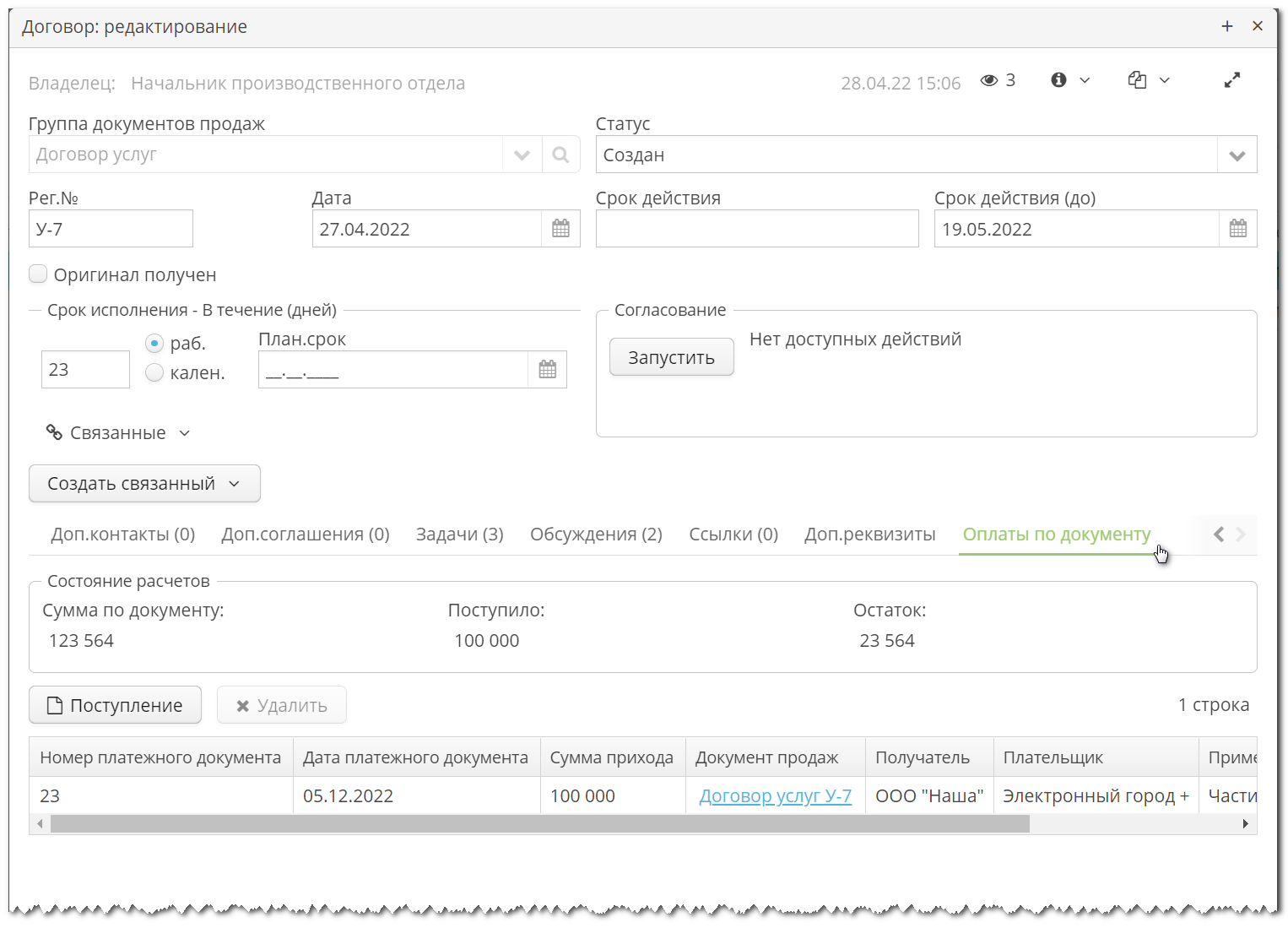Click the copy document icon in header
Screen dimensions: 1288x928
coord(1137,79)
